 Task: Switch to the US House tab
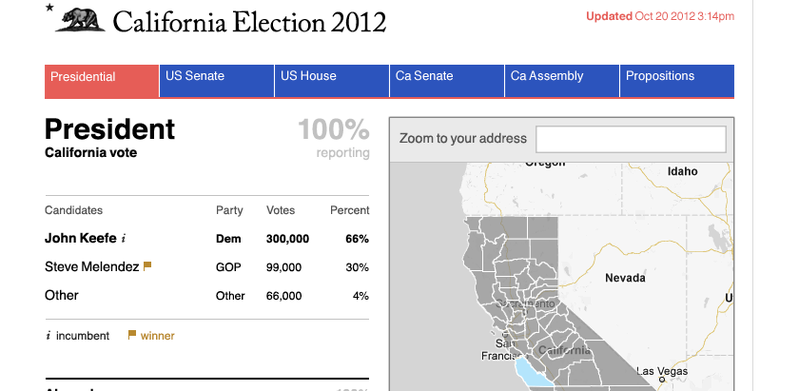(x=332, y=81)
